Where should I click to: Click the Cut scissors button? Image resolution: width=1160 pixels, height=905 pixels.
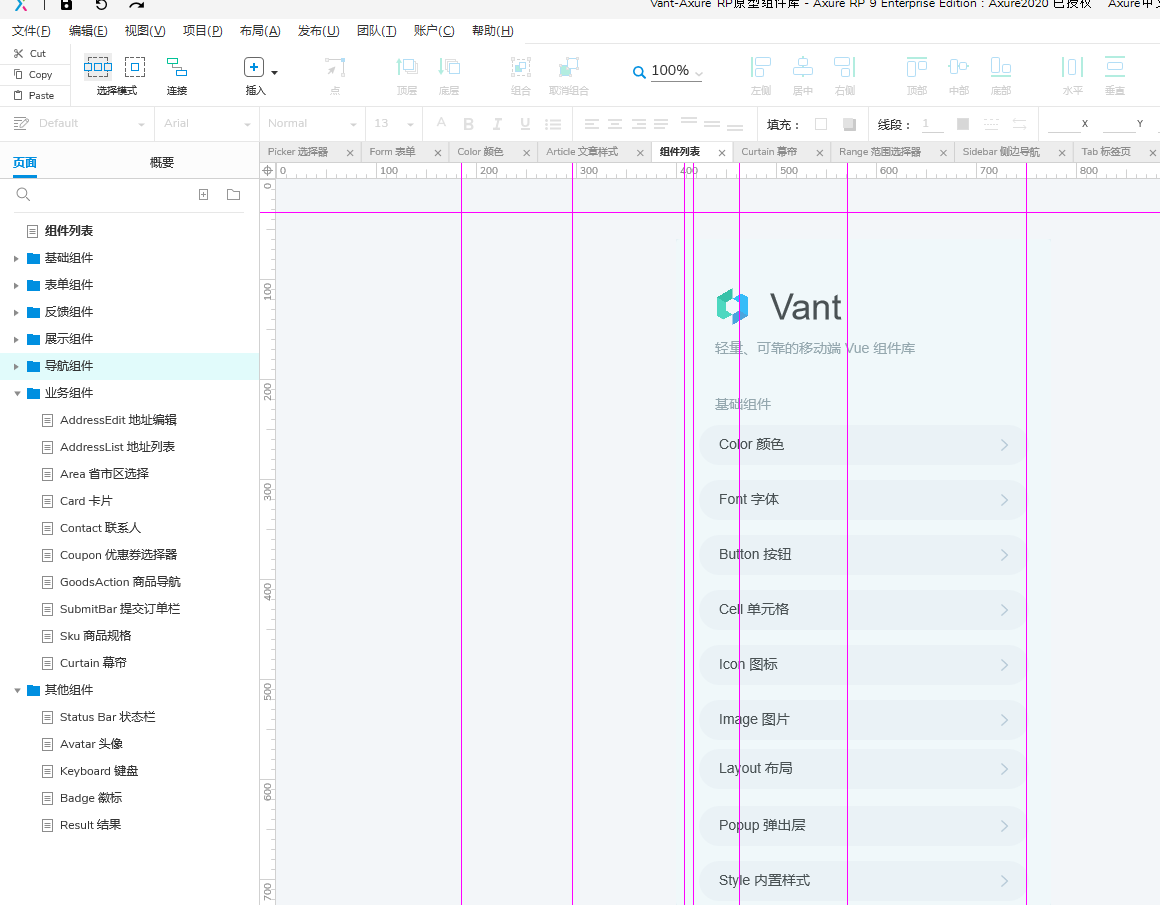coord(30,53)
